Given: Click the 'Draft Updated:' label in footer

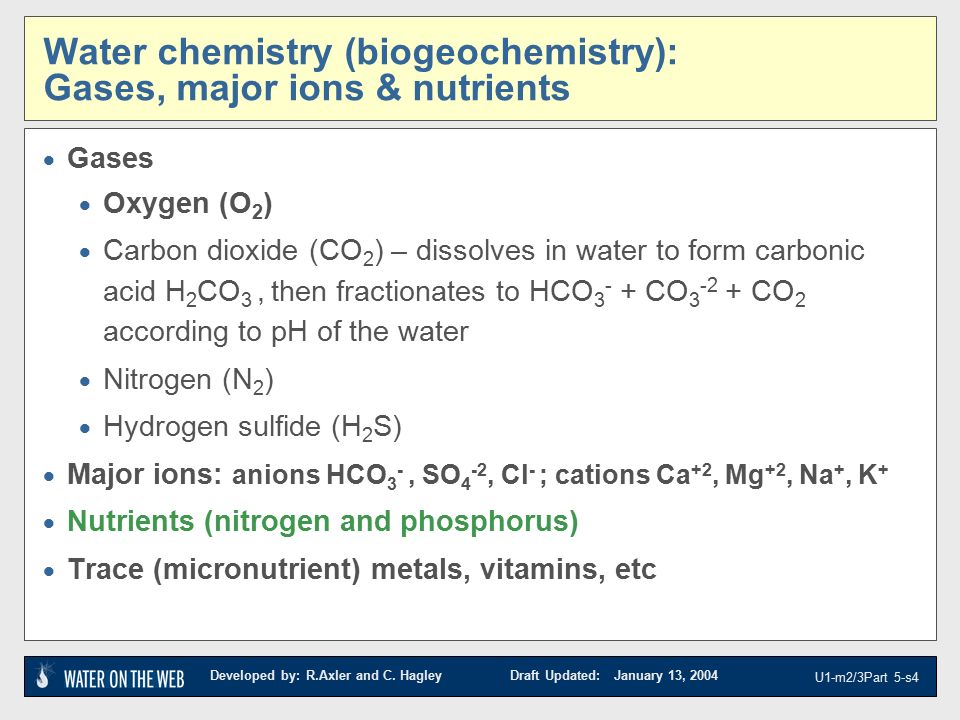Looking at the screenshot, I should (555, 675).
